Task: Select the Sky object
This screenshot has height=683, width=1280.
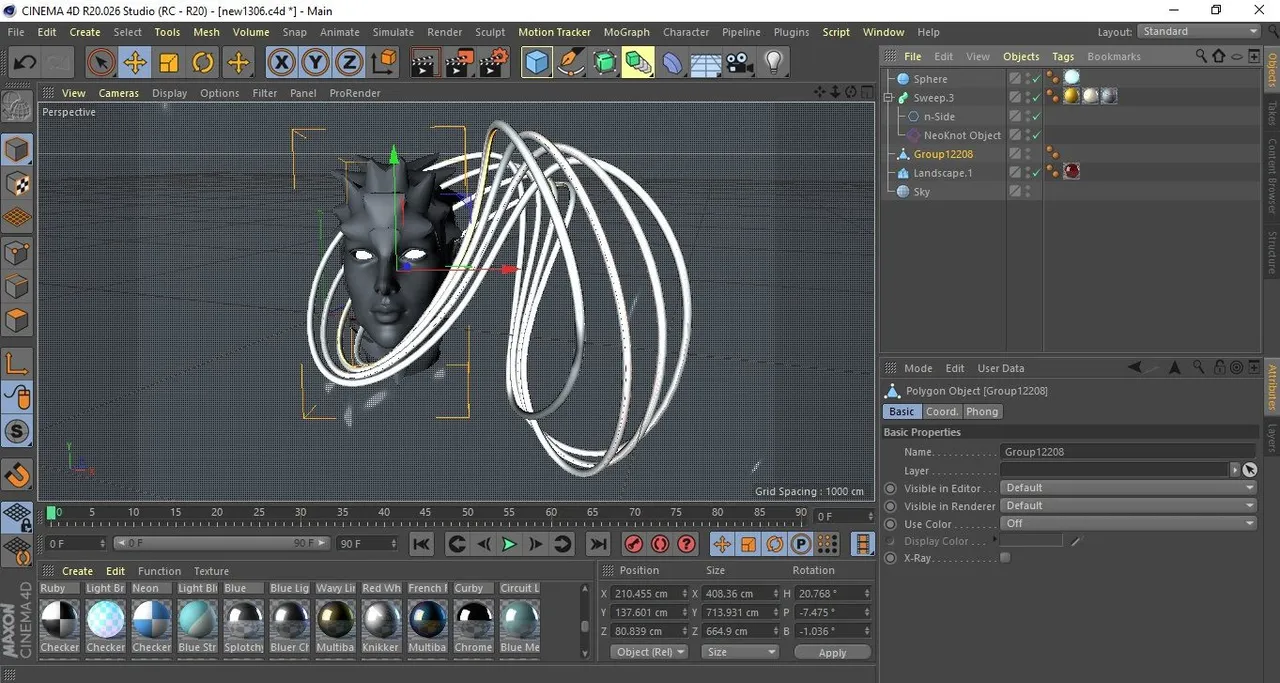Action: pos(922,192)
